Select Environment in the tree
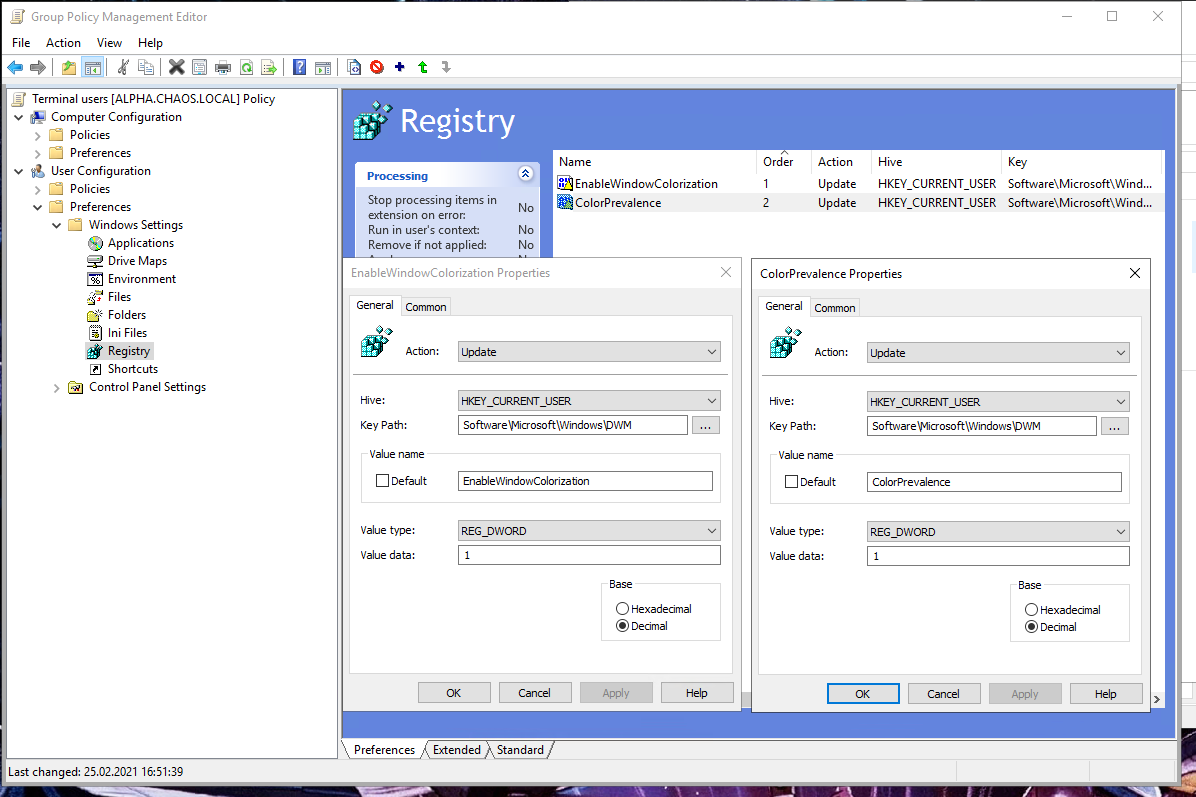Viewport: 1196px width, 797px height. pos(141,278)
